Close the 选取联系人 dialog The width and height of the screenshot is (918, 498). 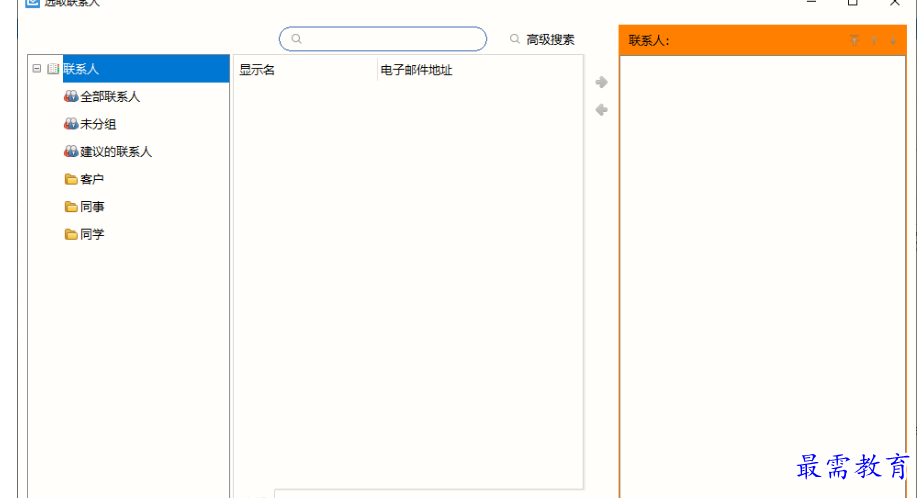click(895, 2)
